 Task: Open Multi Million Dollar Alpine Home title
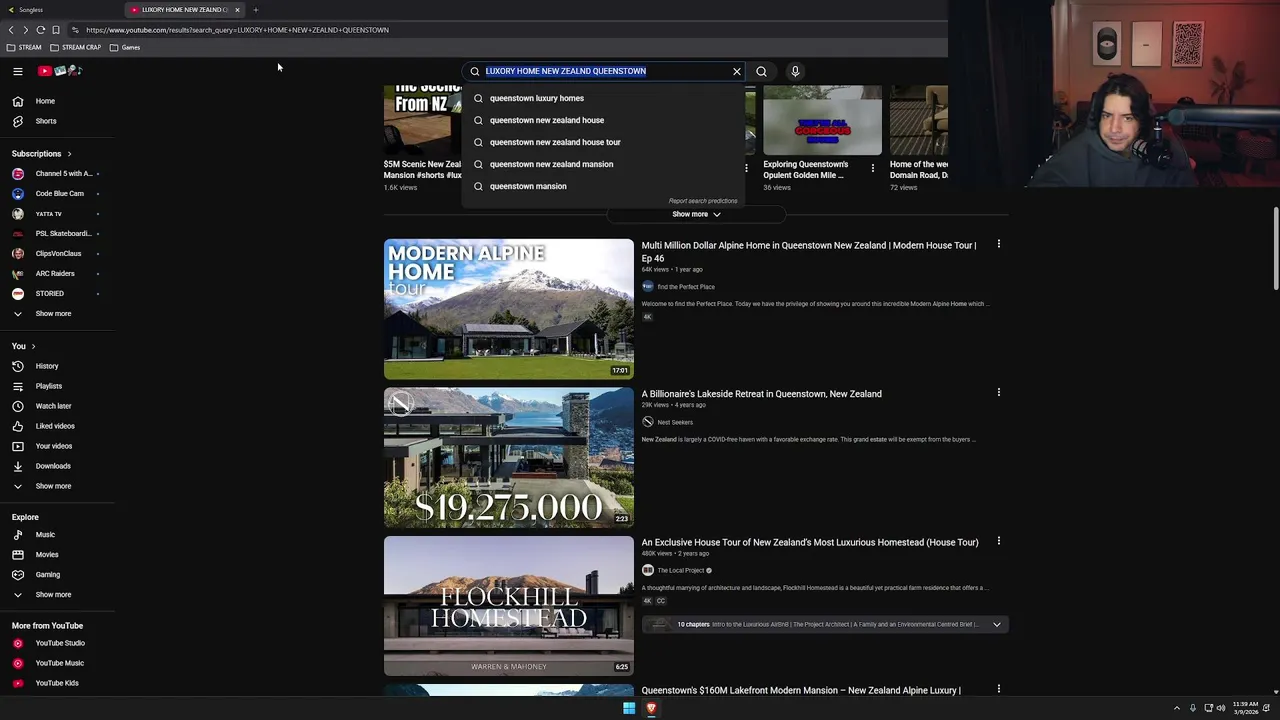click(x=809, y=251)
